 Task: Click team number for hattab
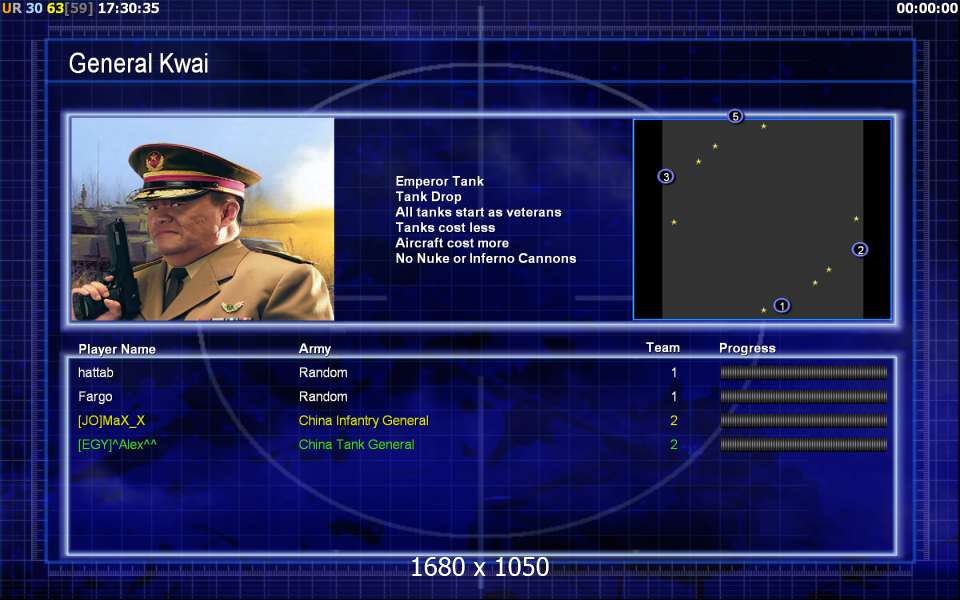point(673,372)
